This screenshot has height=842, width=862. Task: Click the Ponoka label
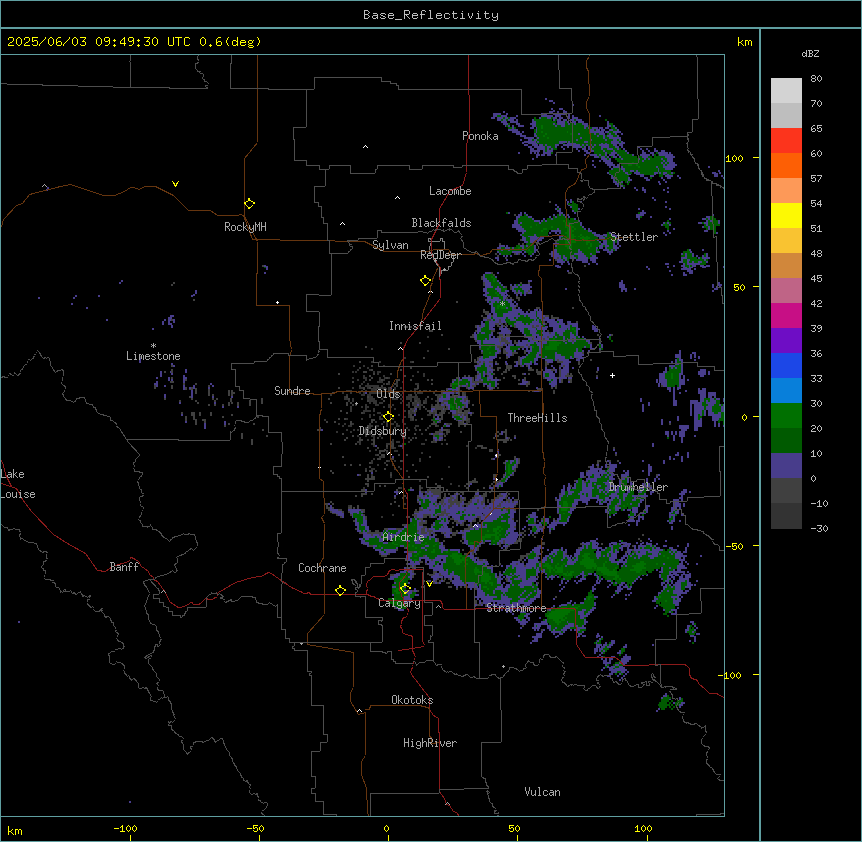point(480,136)
